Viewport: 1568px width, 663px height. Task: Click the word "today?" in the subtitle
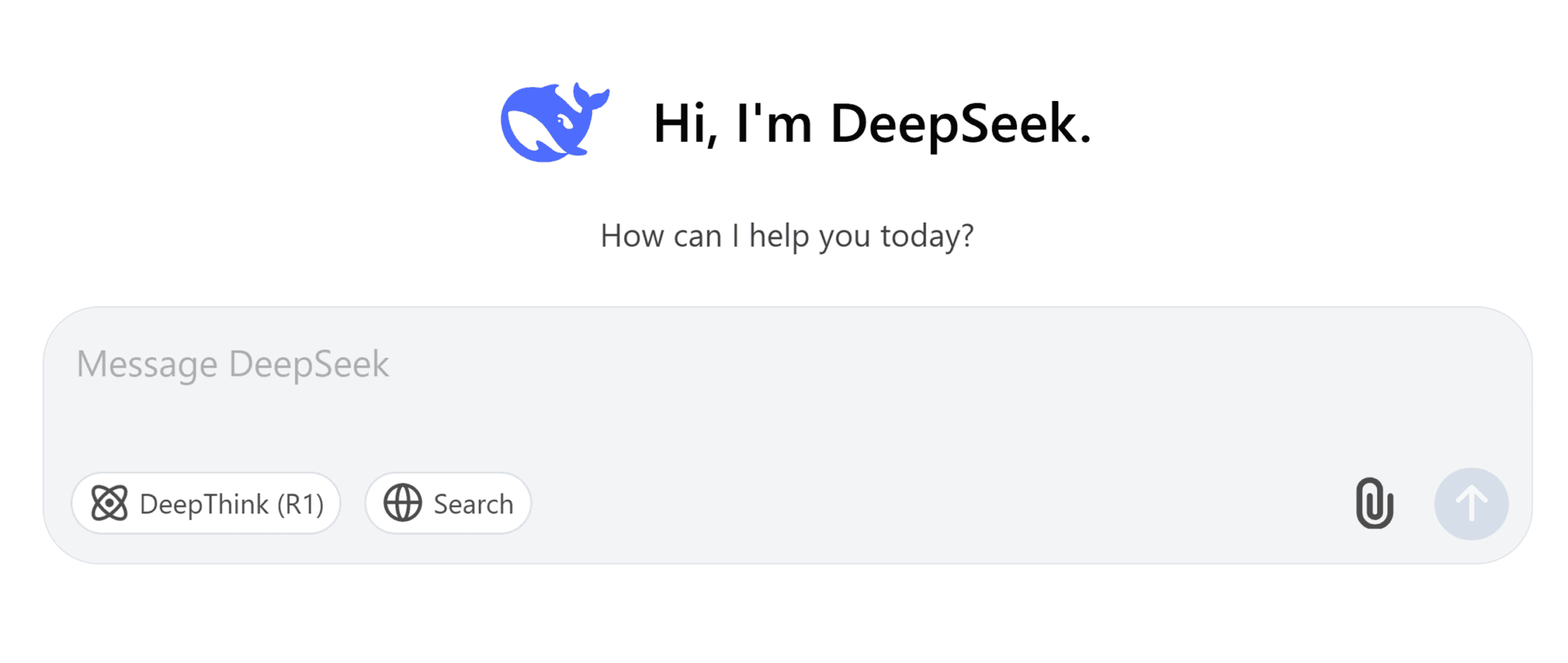pos(927,236)
